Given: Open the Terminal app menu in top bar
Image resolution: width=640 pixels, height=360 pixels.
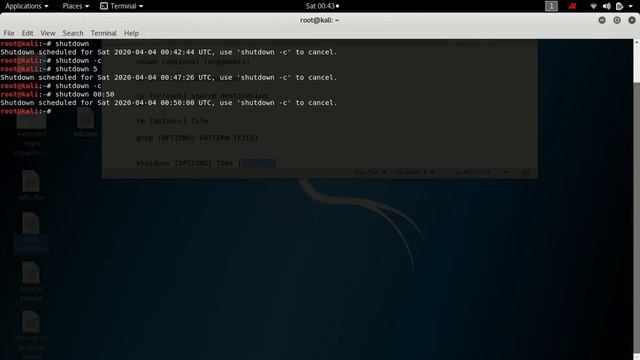Looking at the screenshot, I should click(x=122, y=6).
